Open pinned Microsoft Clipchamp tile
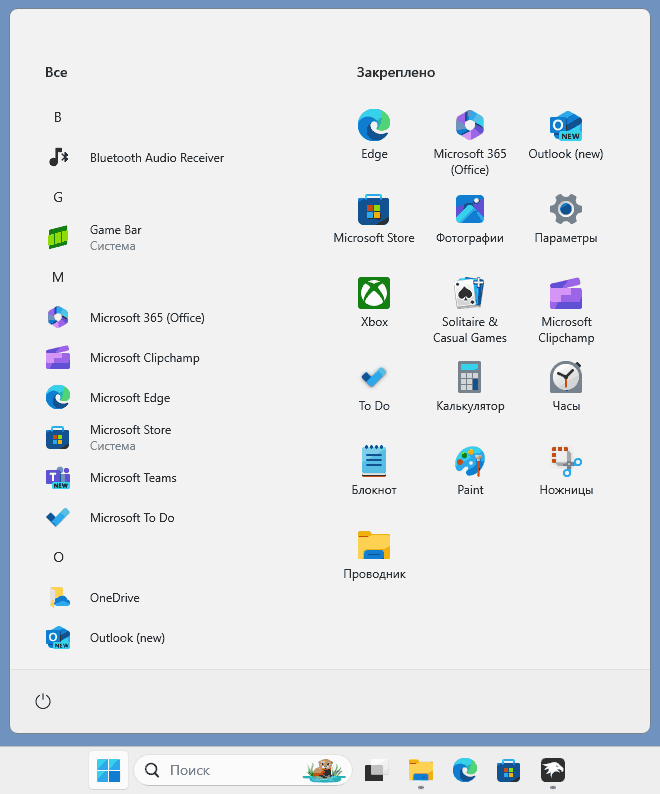The height and width of the screenshot is (794, 660). [x=565, y=310]
